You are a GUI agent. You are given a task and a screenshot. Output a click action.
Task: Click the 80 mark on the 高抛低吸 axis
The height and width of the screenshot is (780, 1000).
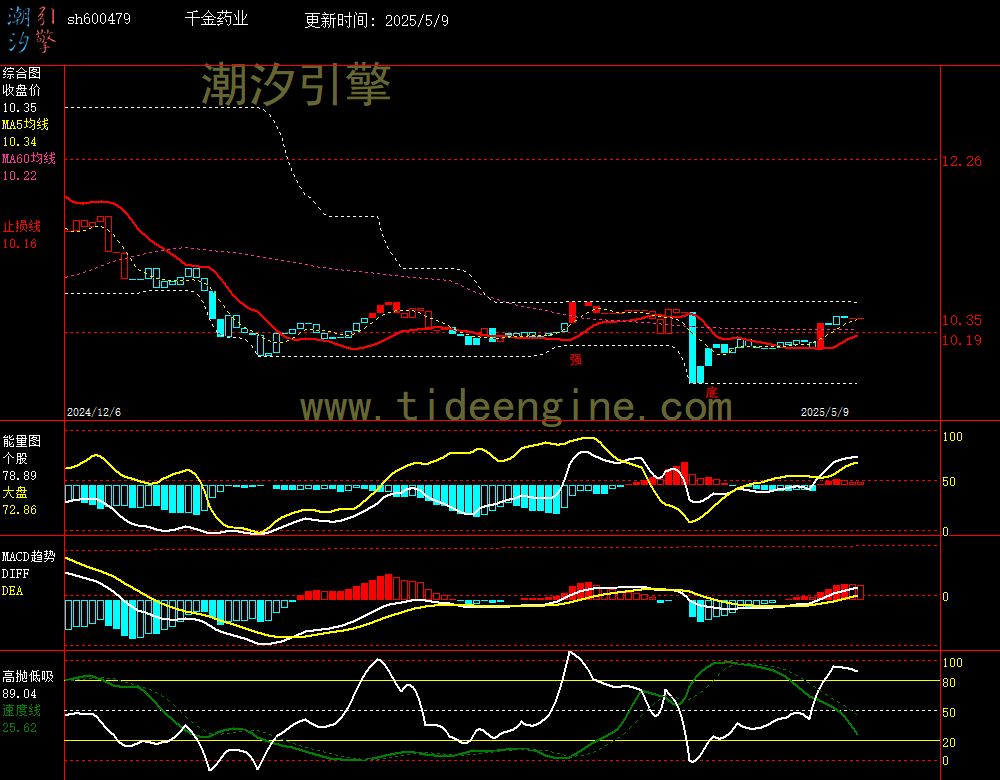[949, 683]
